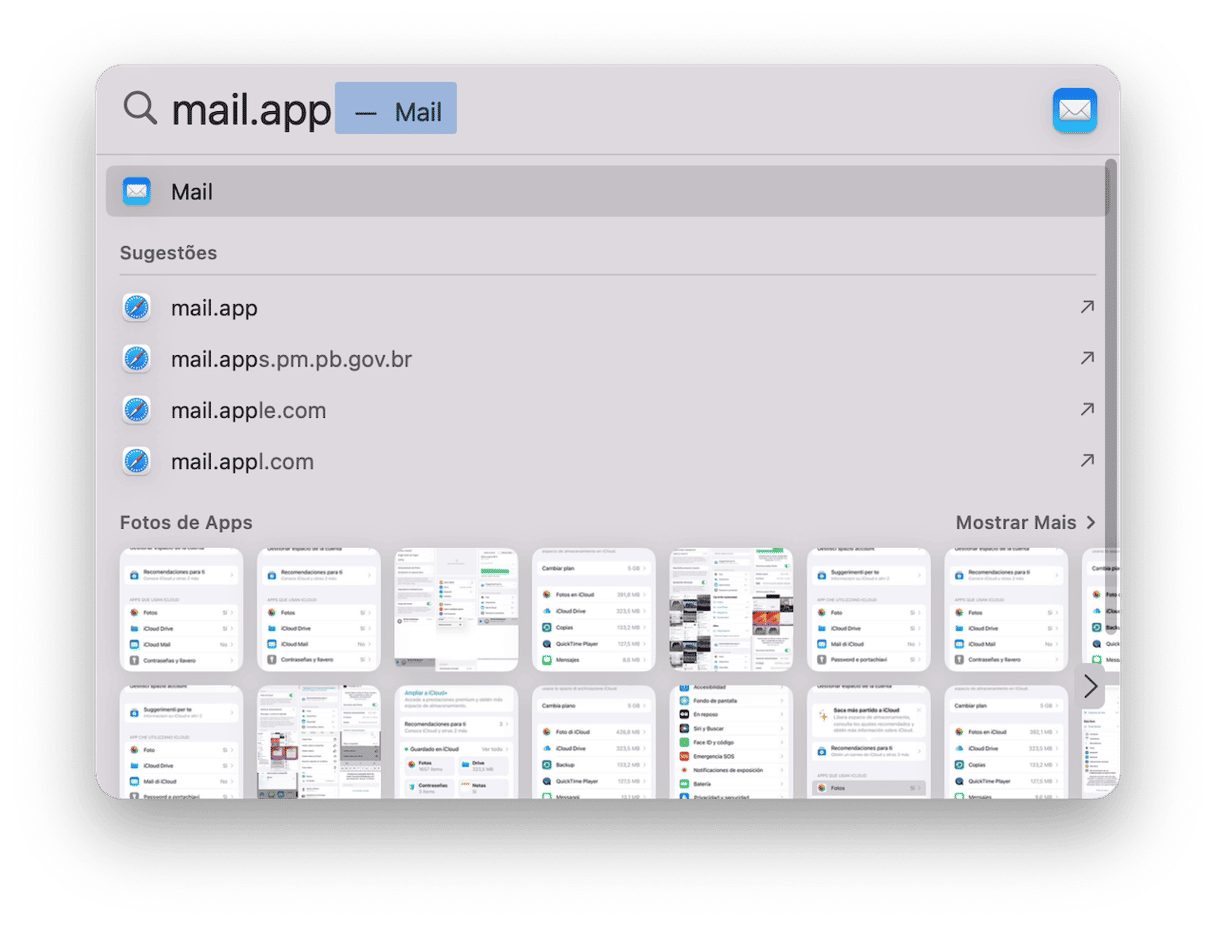Click the Safari icon beside mail.apps.pm.pb.gov.br
The width and height of the screenshot is (1216, 925).
136,359
